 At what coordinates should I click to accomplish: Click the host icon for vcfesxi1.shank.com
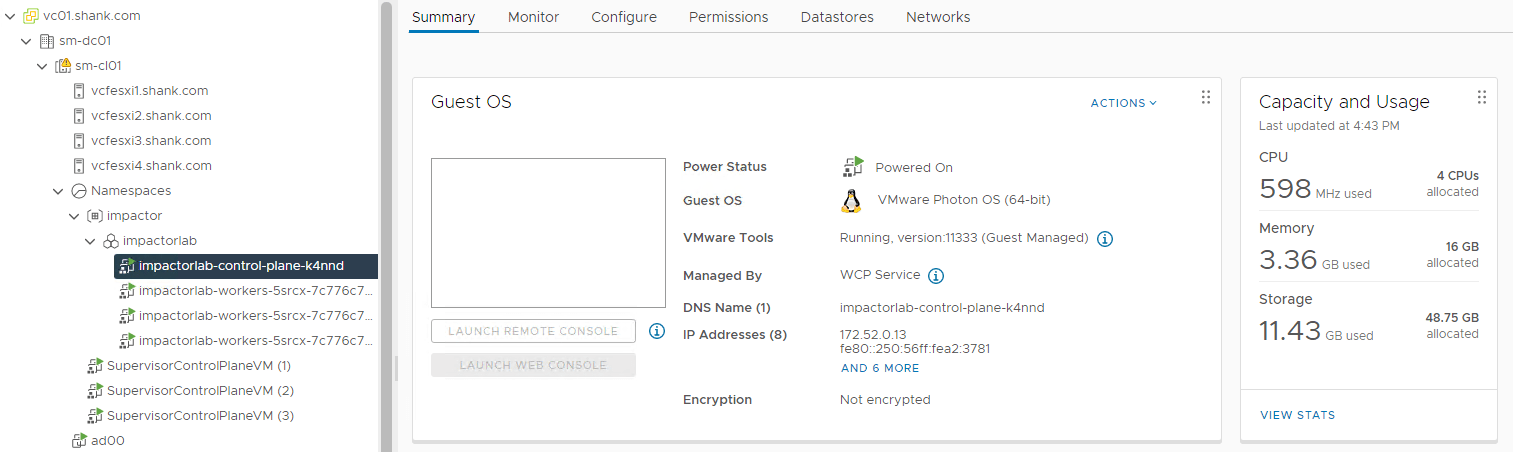78,91
